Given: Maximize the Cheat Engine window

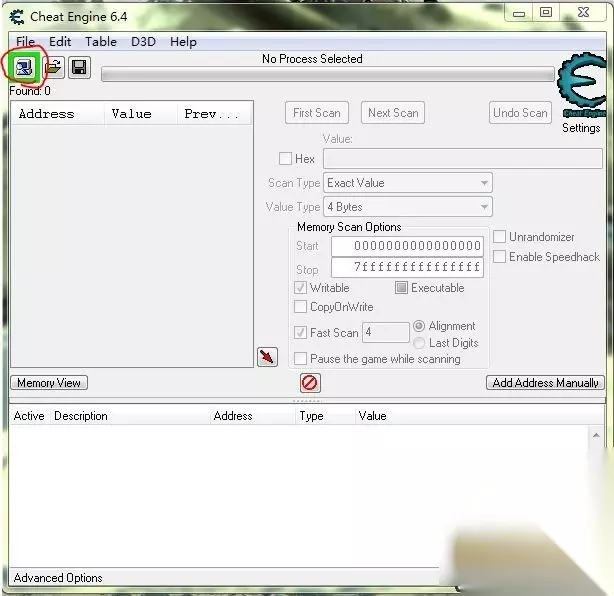Looking at the screenshot, I should click(546, 13).
